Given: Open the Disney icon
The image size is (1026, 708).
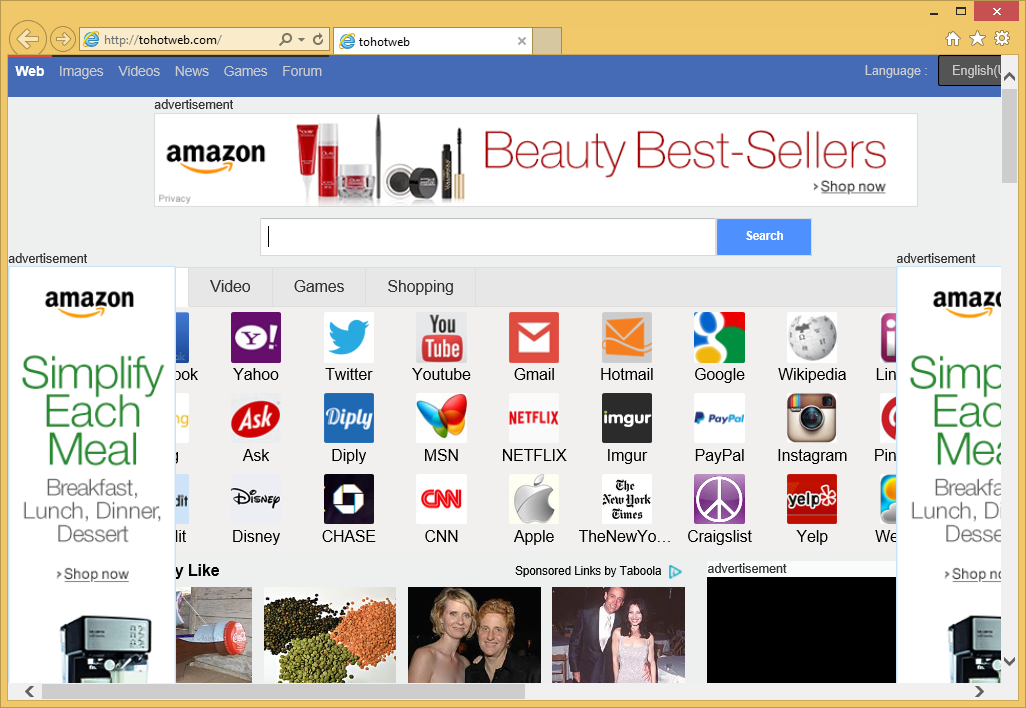Looking at the screenshot, I should pyautogui.click(x=256, y=499).
